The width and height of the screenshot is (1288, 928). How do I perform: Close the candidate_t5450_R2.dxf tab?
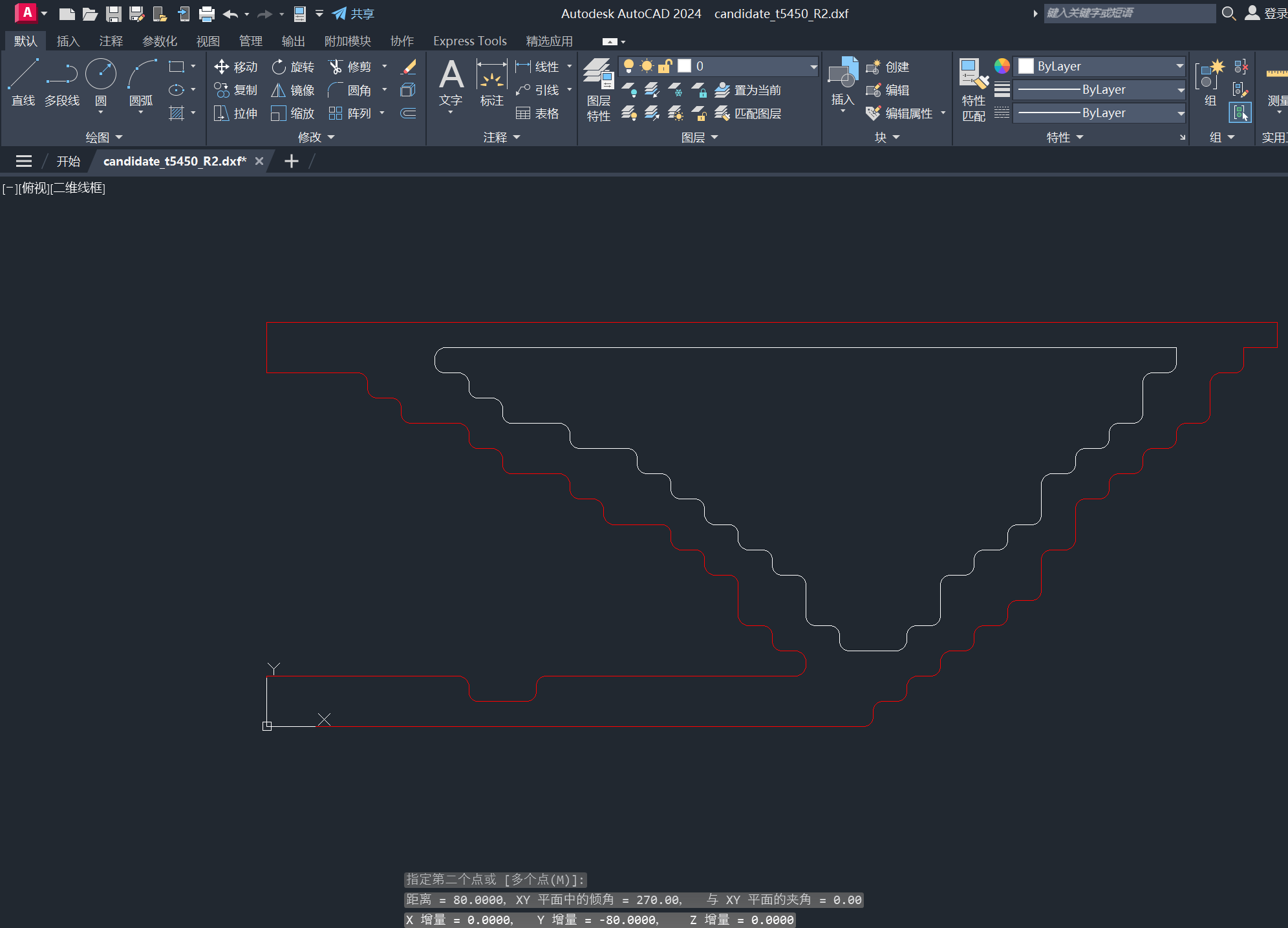coord(259,161)
